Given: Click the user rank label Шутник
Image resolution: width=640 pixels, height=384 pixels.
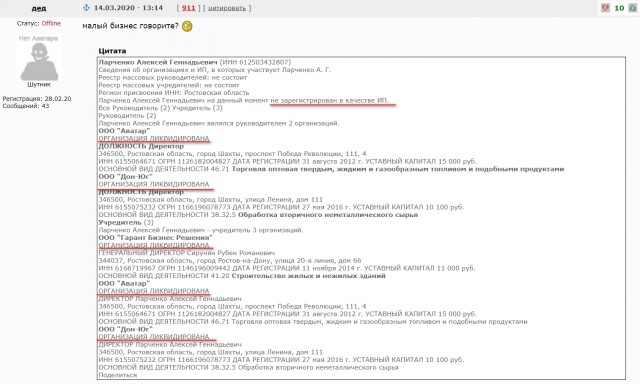Looking at the screenshot, I should (39, 84).
